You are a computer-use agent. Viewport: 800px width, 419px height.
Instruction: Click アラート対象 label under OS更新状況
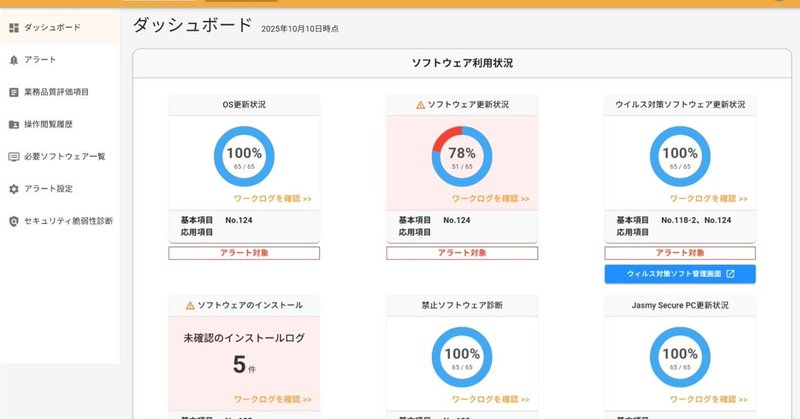[244, 253]
